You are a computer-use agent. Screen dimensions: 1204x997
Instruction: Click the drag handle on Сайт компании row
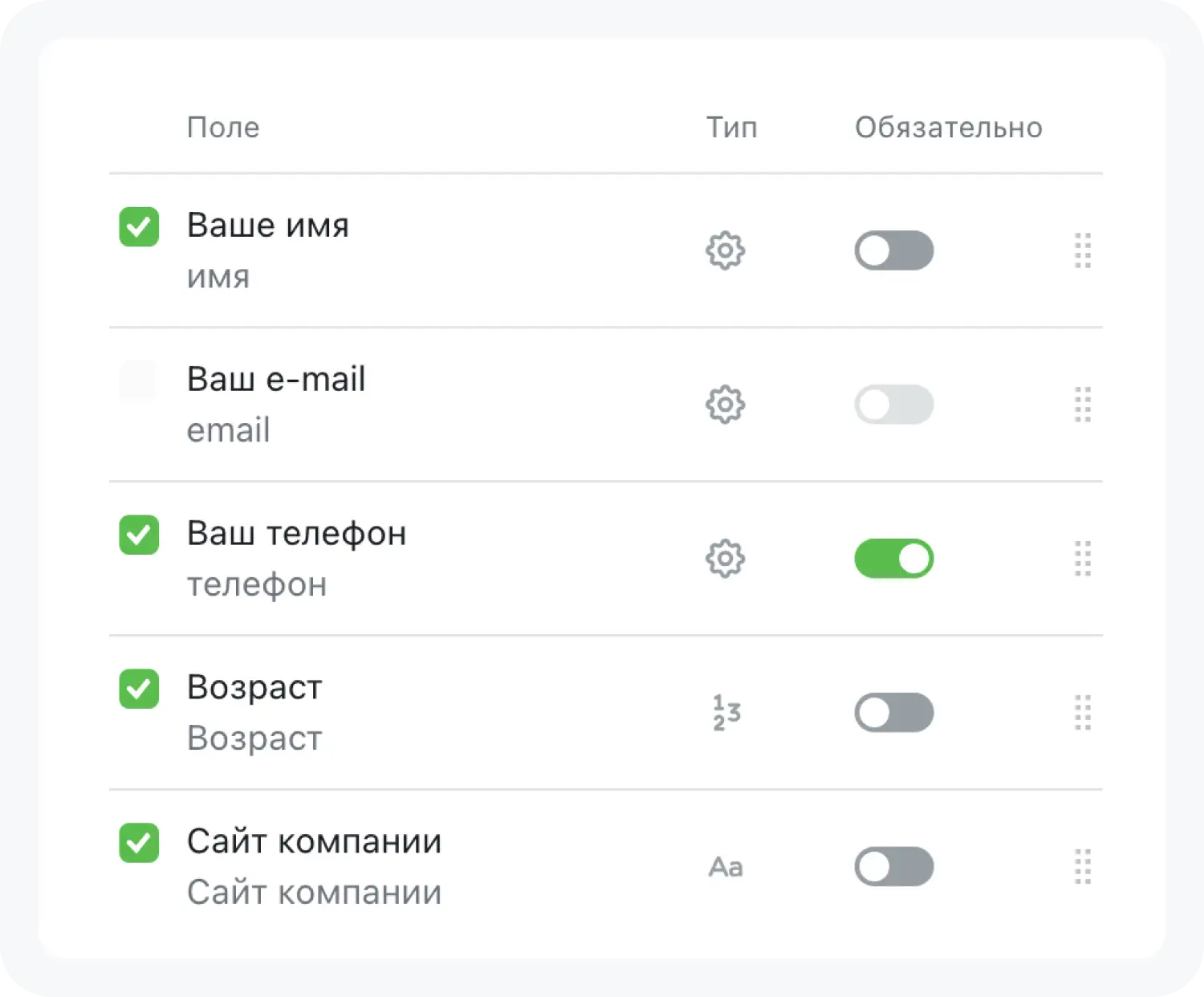pos(1083,867)
